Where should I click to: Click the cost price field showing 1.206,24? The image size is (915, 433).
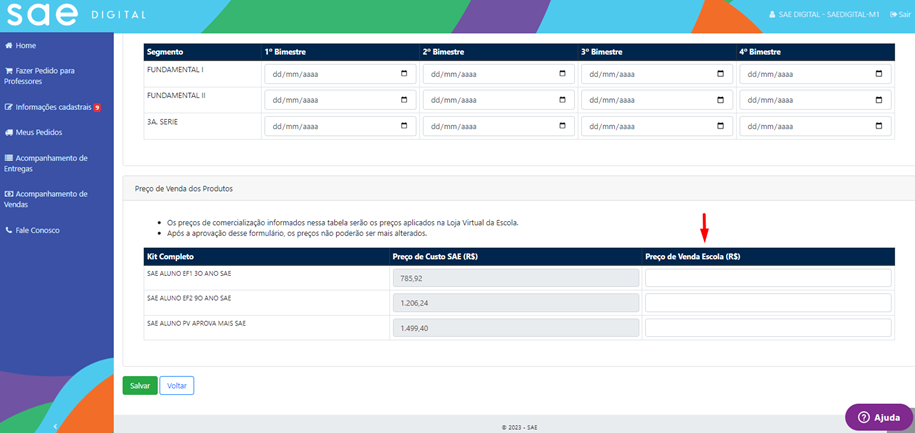(x=516, y=303)
